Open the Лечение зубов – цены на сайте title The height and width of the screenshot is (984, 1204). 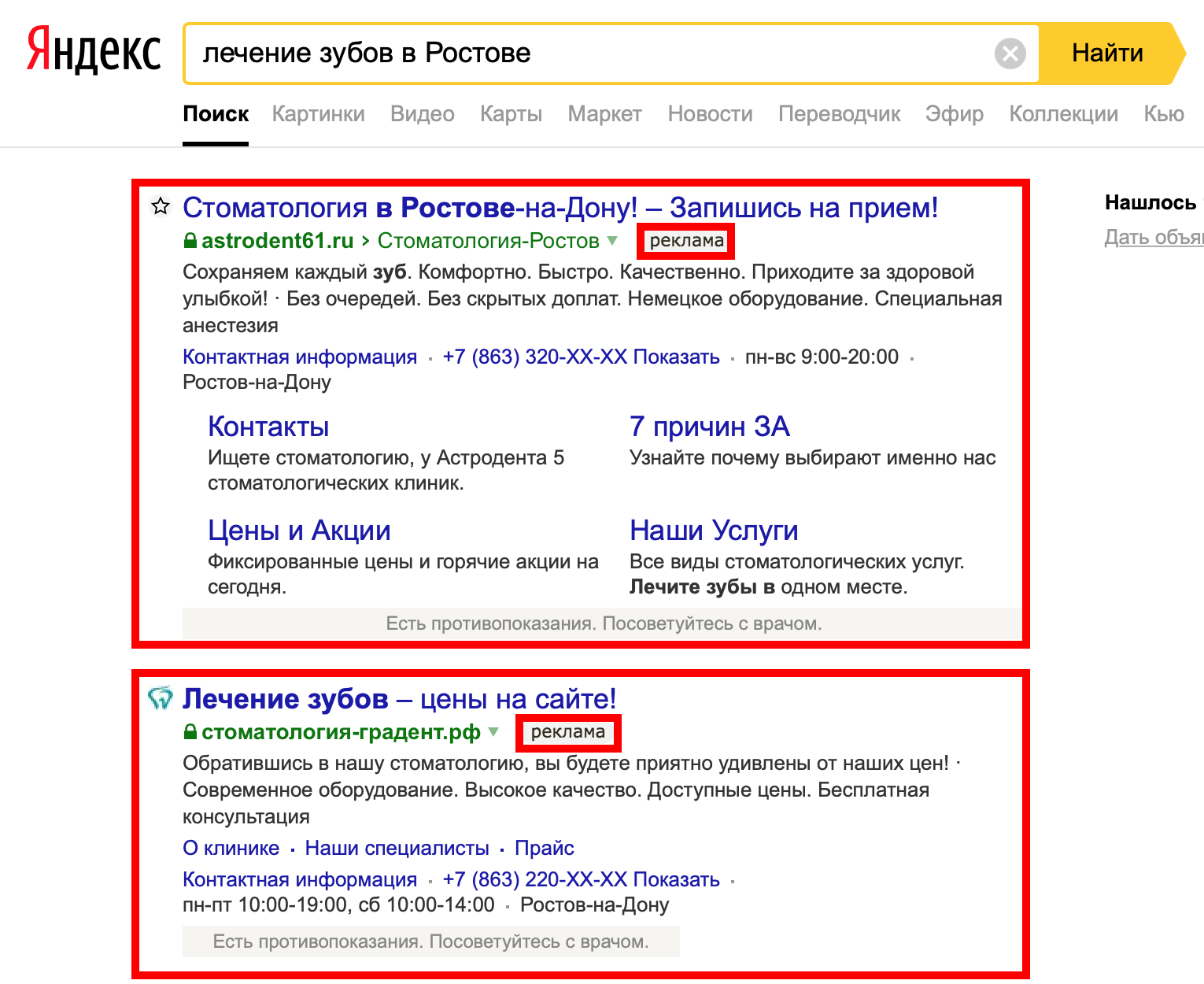tap(400, 699)
